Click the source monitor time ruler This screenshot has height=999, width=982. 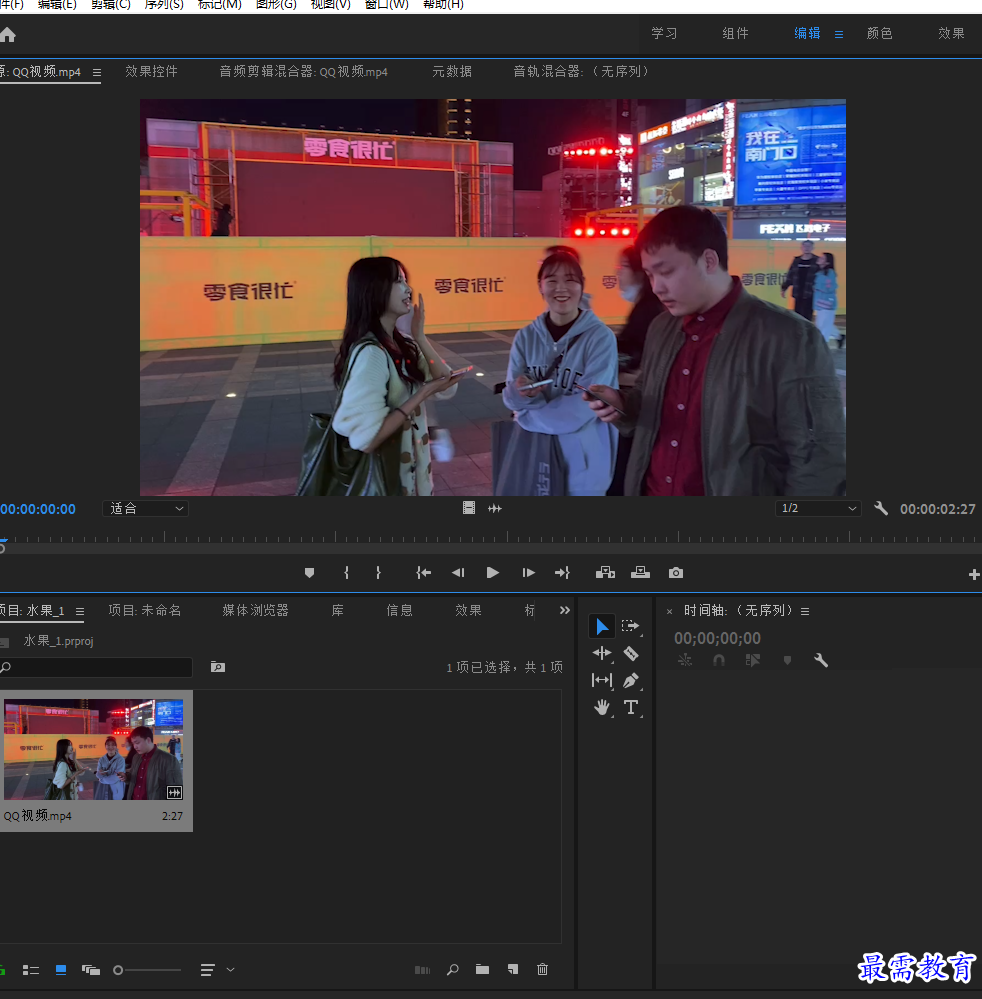click(x=491, y=537)
